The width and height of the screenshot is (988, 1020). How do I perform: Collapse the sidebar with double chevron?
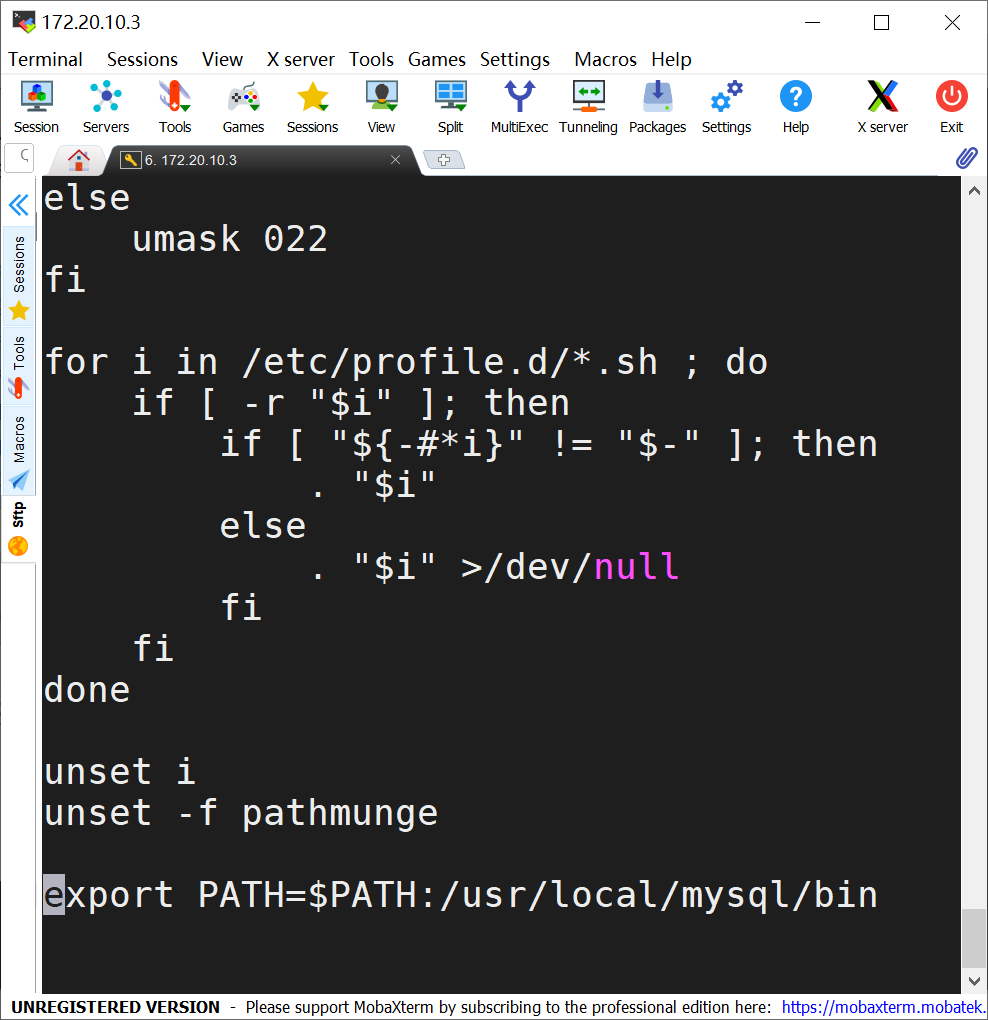pyautogui.click(x=18, y=205)
